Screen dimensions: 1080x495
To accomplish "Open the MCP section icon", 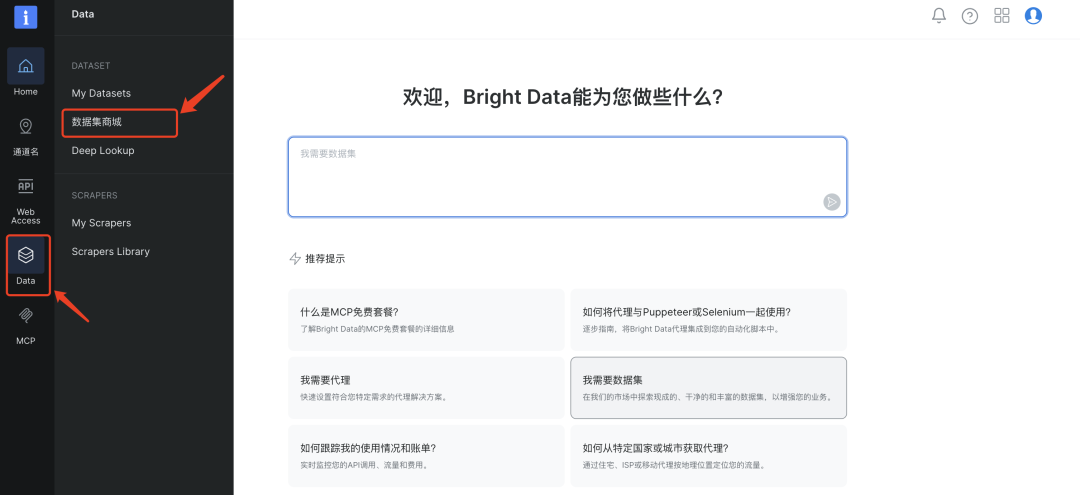I will coord(25,315).
